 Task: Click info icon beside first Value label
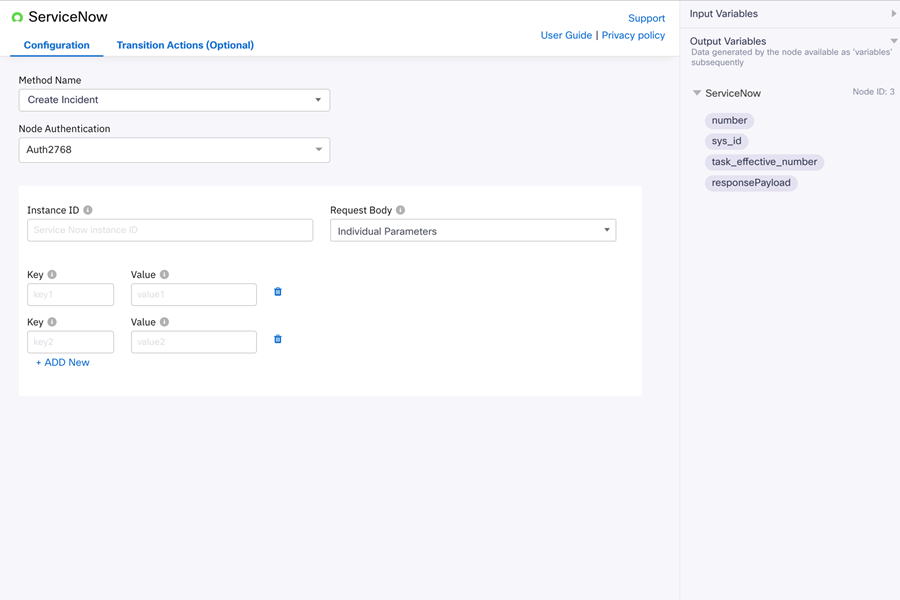[164, 274]
